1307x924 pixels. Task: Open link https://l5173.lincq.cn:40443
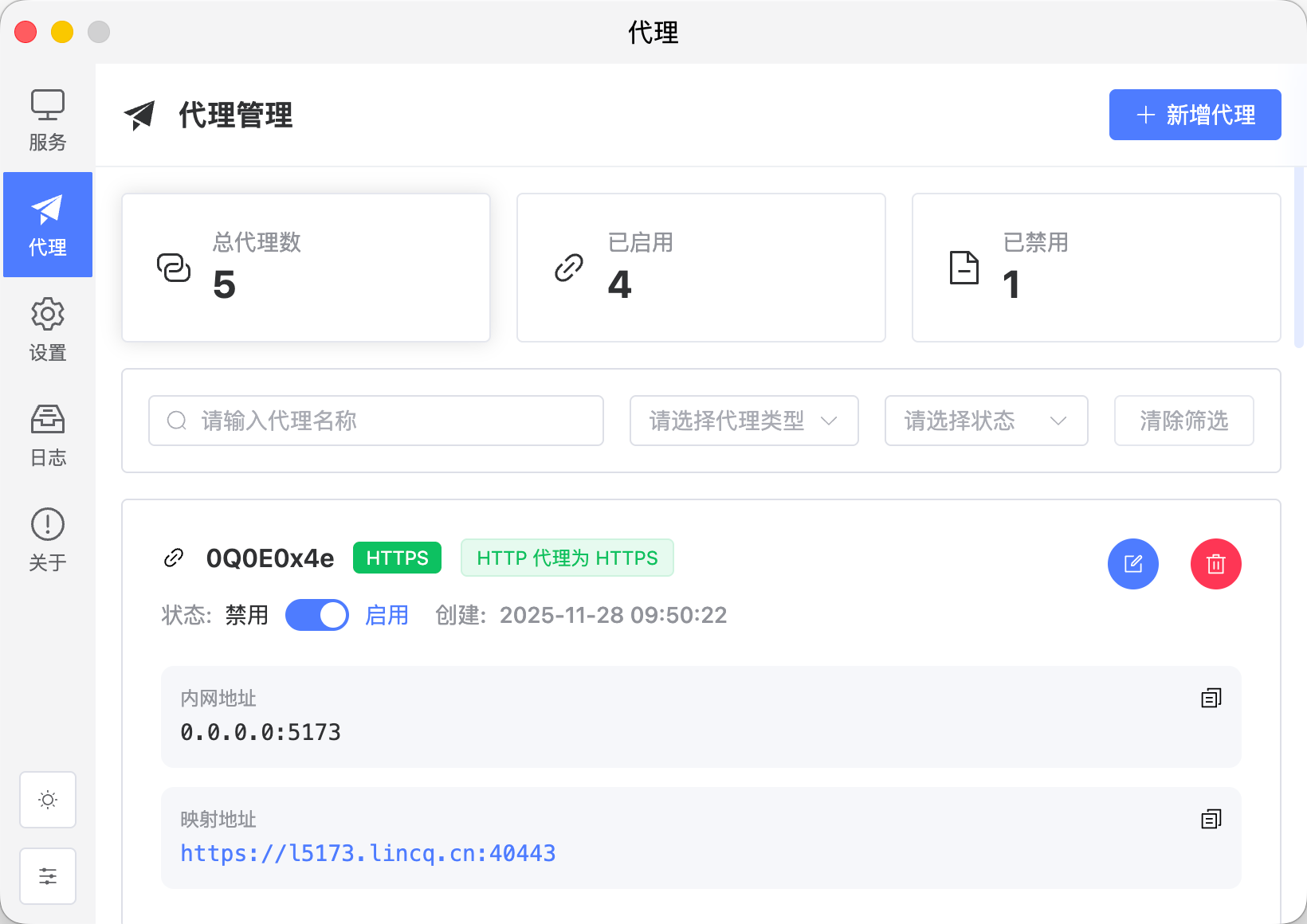(367, 852)
